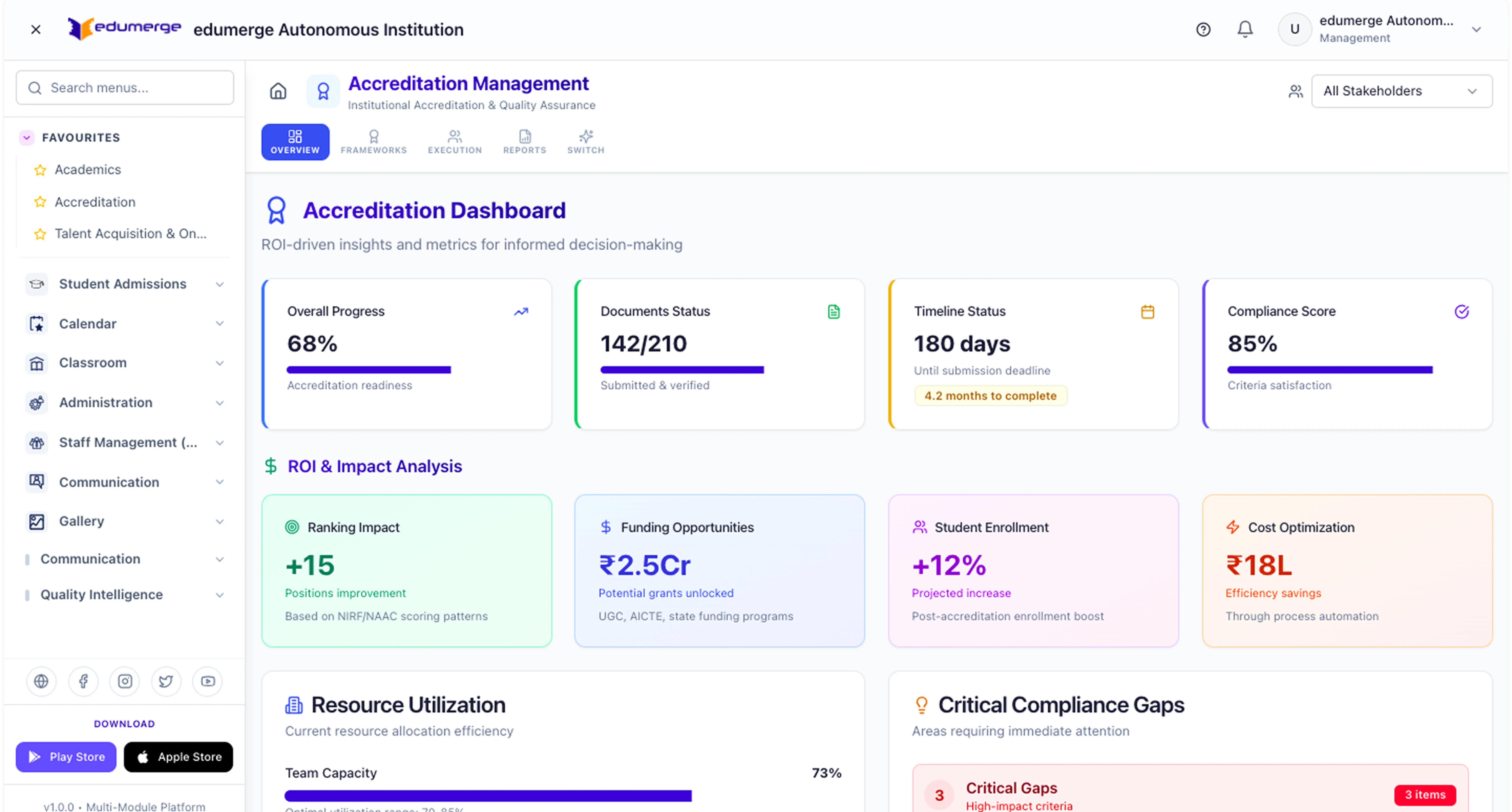This screenshot has width=1512, height=812.
Task: Click the Apple Store download button
Action: (x=178, y=757)
